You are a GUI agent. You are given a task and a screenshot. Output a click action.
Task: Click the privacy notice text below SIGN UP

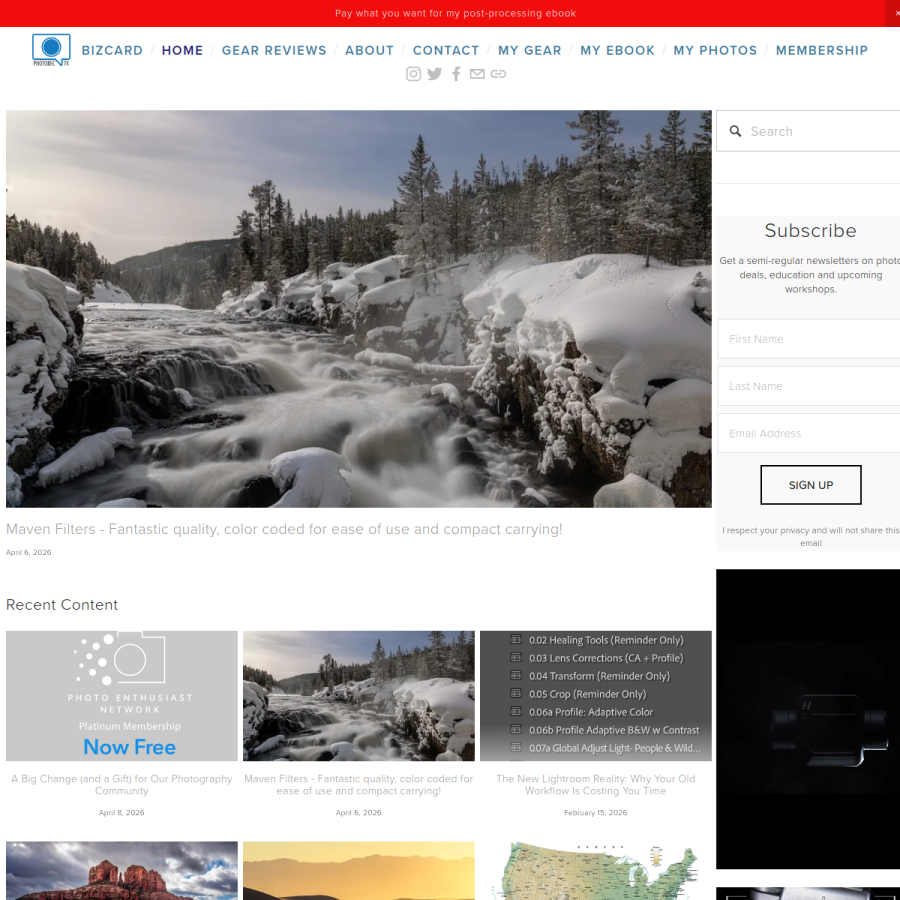pyautogui.click(x=810, y=537)
